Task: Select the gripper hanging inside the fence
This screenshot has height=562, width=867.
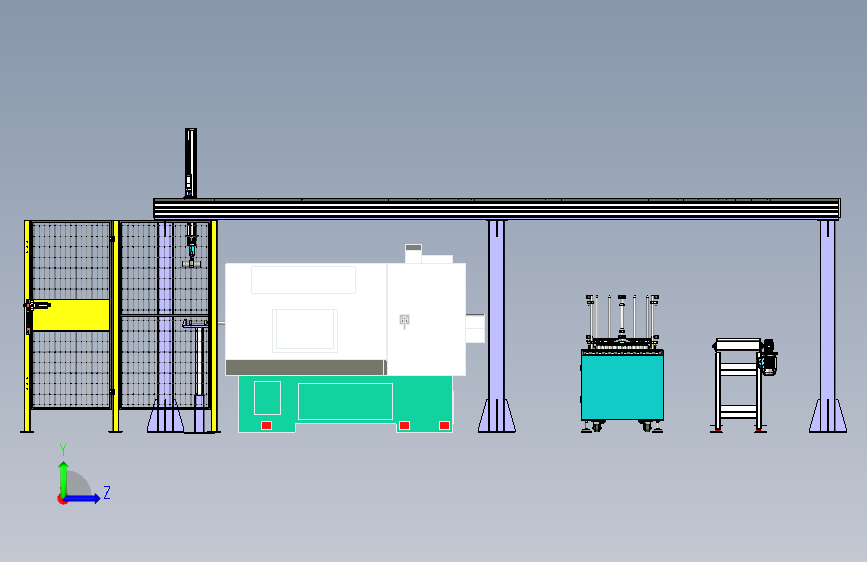Action: 191,246
